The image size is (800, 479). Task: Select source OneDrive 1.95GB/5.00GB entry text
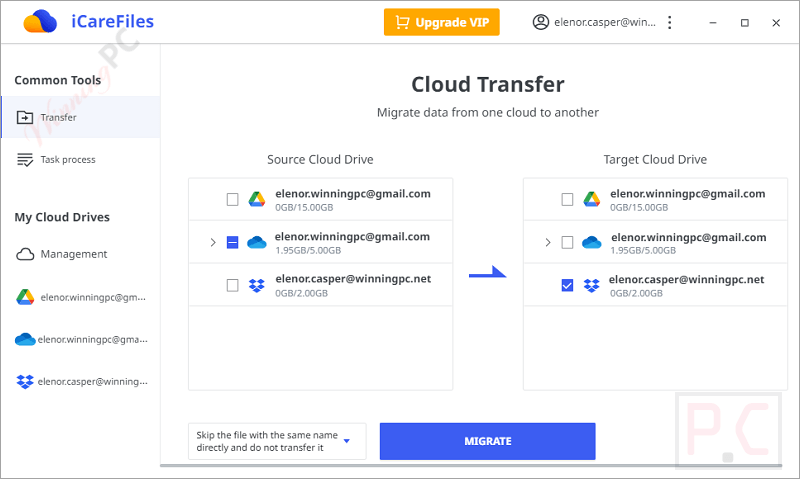(352, 242)
